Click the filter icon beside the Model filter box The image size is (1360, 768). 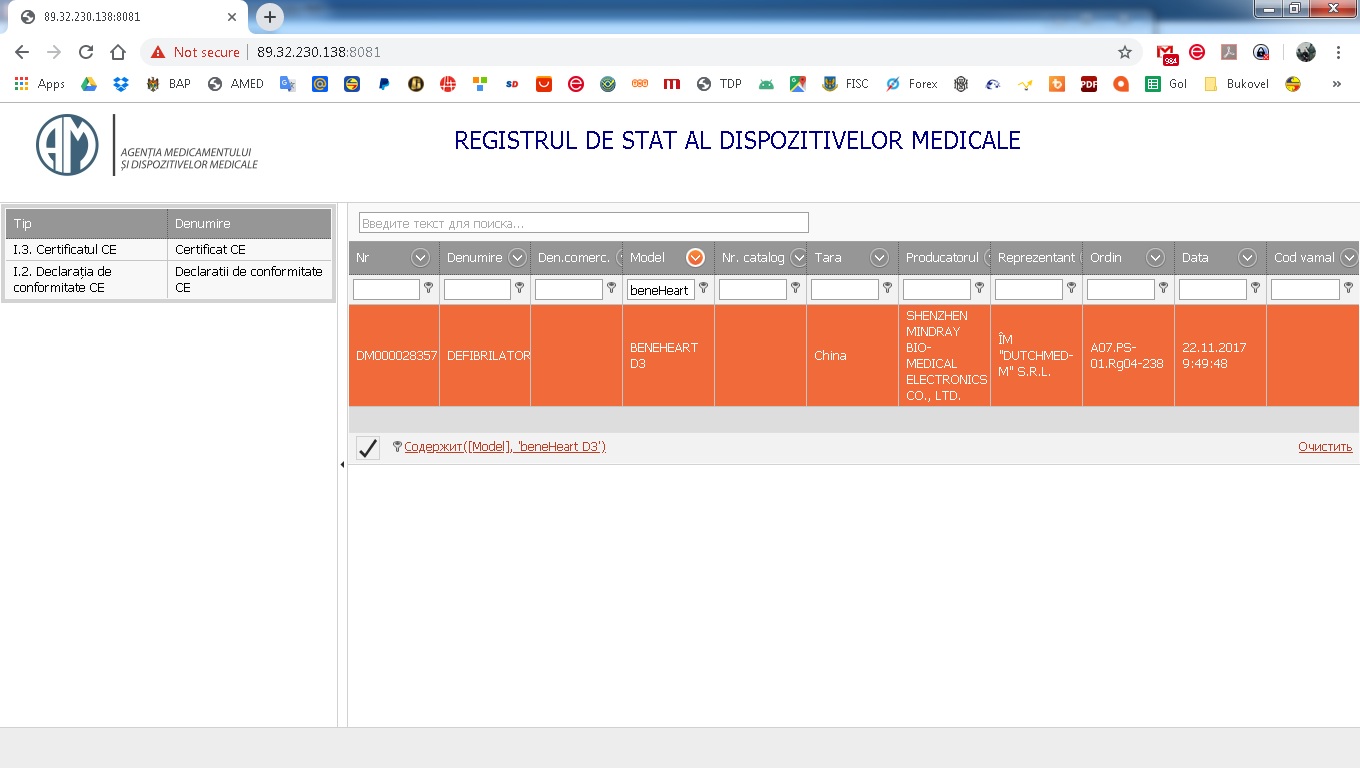pyautogui.click(x=703, y=288)
